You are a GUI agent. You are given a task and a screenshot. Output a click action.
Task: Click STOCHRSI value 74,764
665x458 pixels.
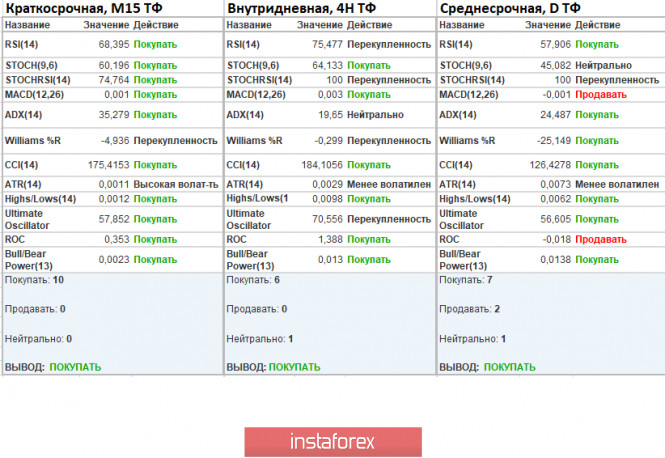[x=114, y=80]
